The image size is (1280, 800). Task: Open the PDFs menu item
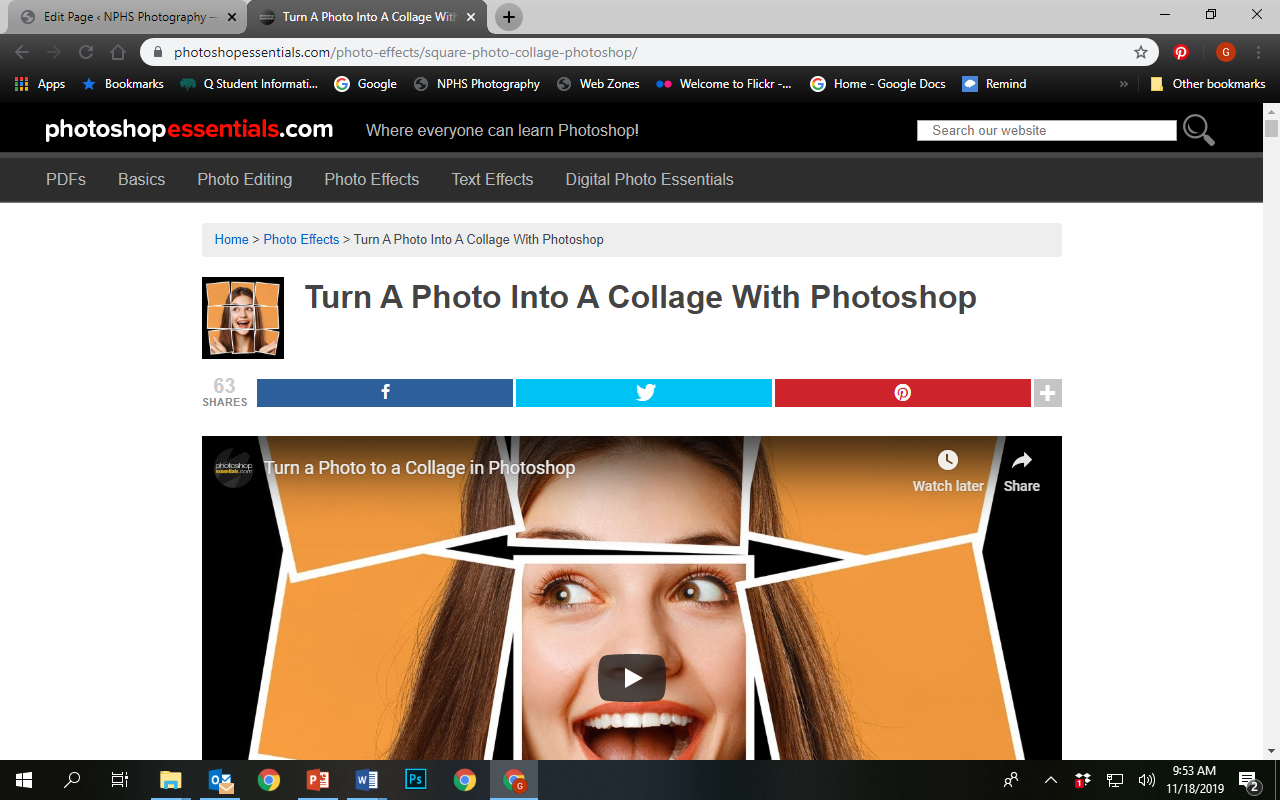tap(66, 179)
